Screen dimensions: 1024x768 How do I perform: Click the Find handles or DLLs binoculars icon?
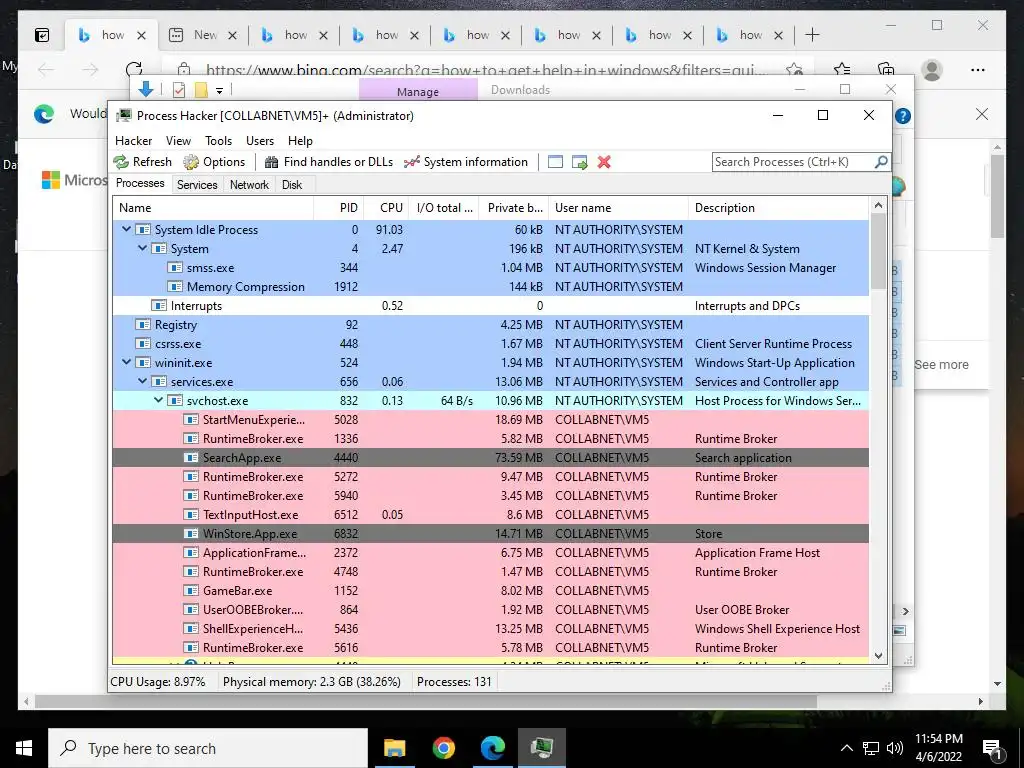pos(272,162)
